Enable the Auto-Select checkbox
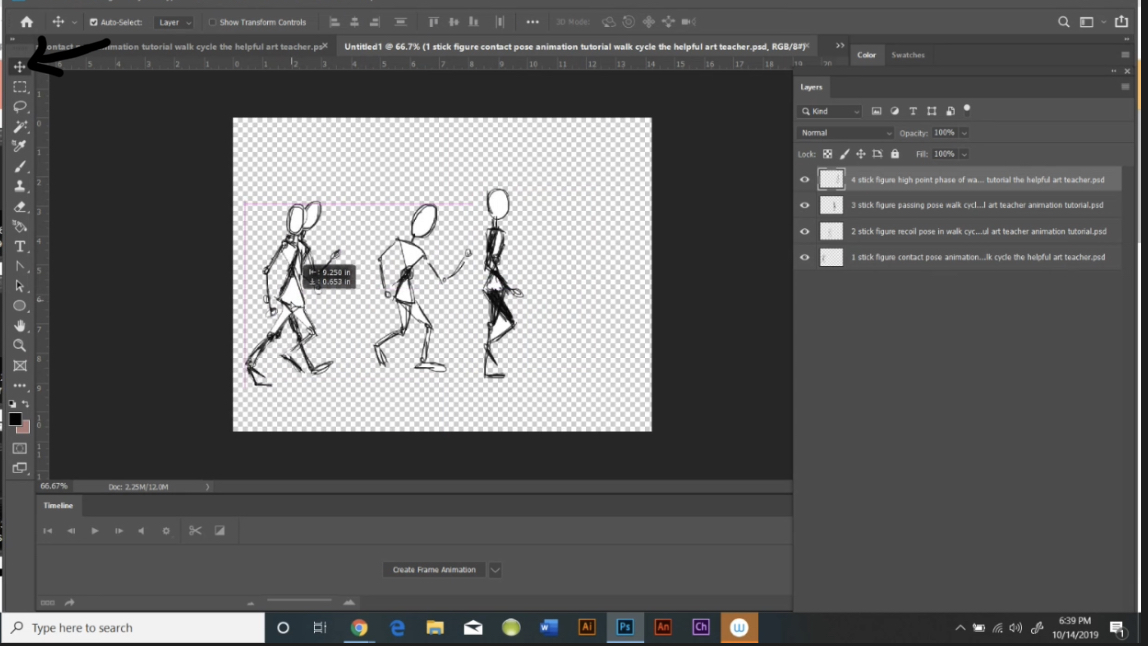 pos(92,21)
